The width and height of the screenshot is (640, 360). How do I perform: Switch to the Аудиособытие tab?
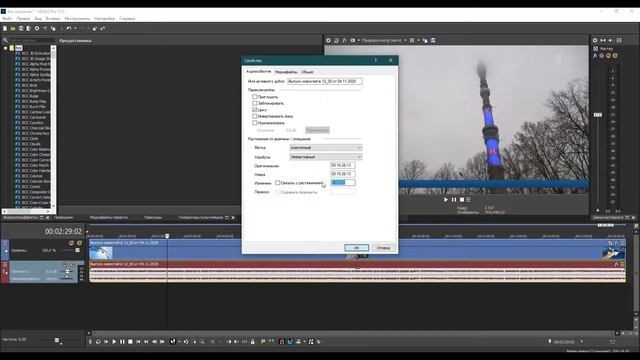[259, 71]
